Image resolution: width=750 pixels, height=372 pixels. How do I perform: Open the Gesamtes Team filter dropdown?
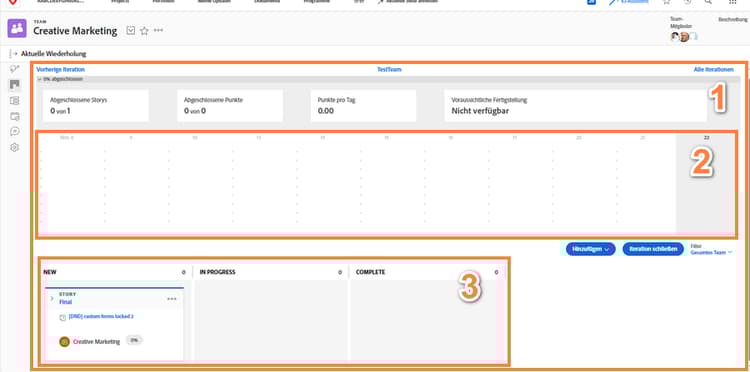coord(711,252)
